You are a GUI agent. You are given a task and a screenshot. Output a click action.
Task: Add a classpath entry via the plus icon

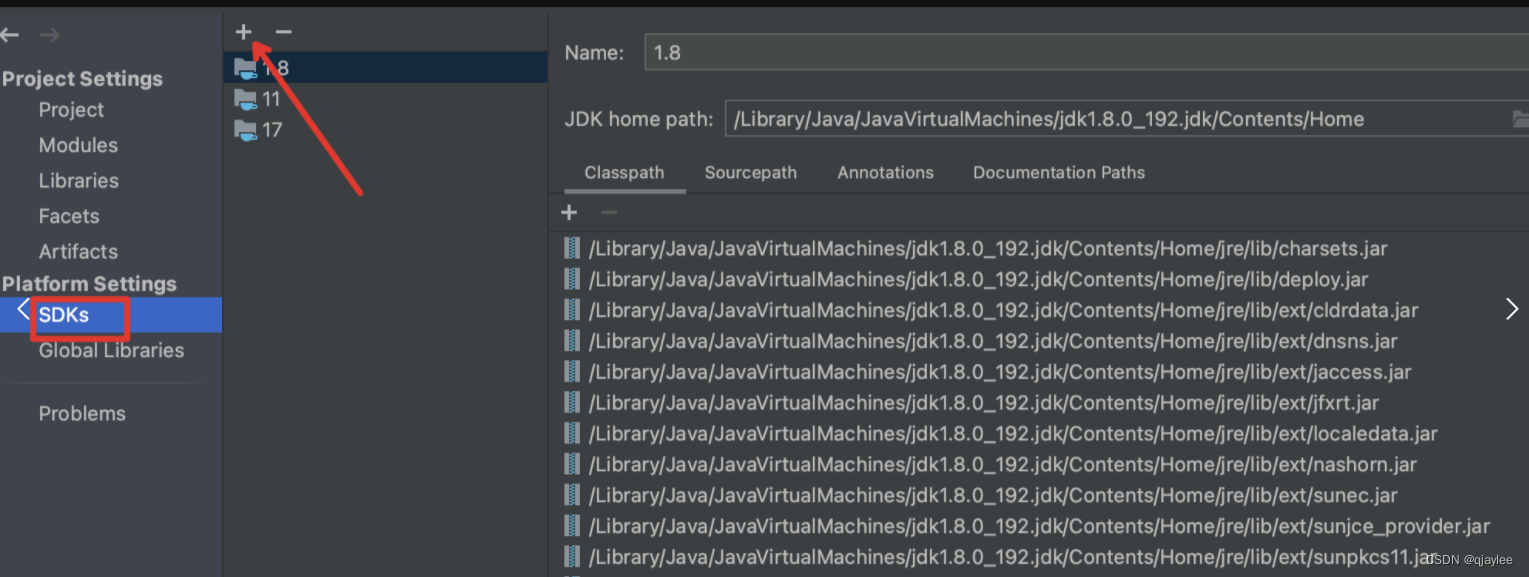(x=569, y=212)
